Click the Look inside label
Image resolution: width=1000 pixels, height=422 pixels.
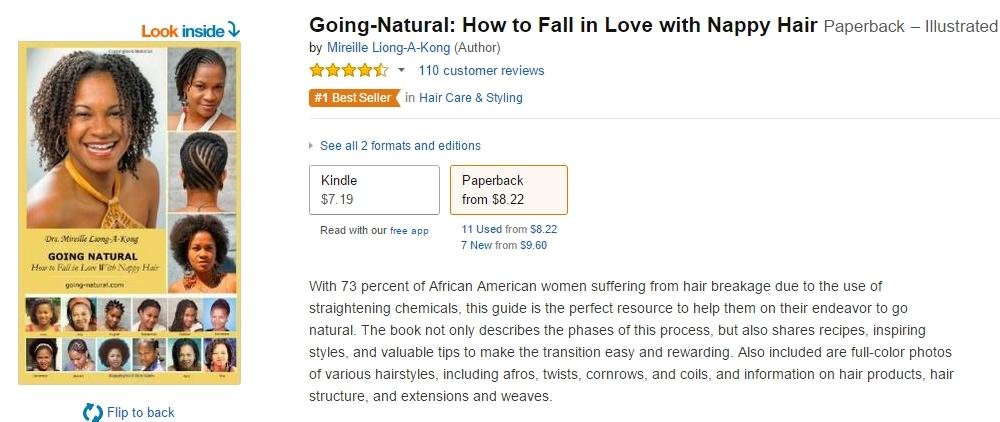183,31
